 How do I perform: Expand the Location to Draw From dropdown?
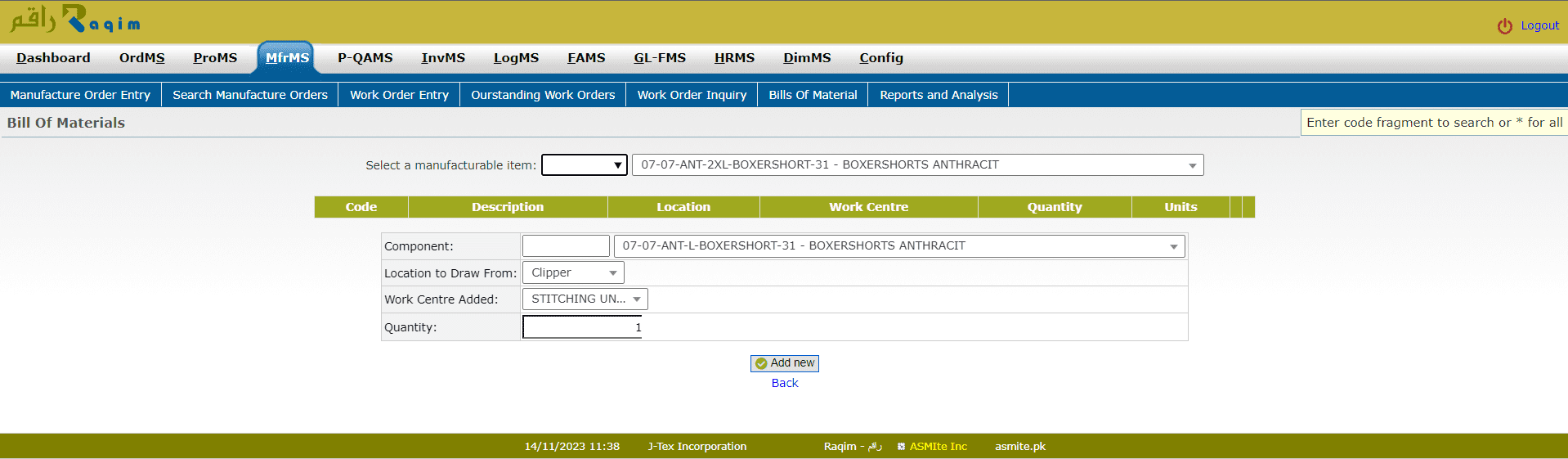(573, 273)
